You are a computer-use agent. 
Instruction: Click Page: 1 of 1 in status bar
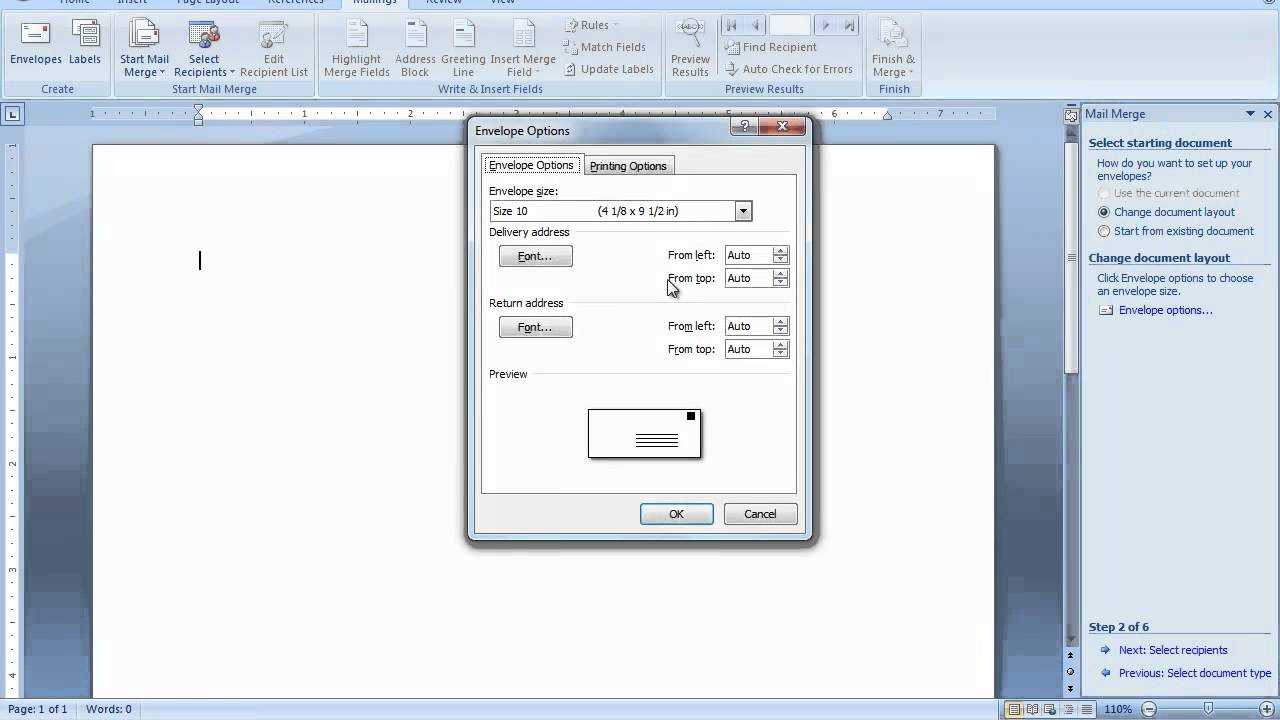point(38,709)
